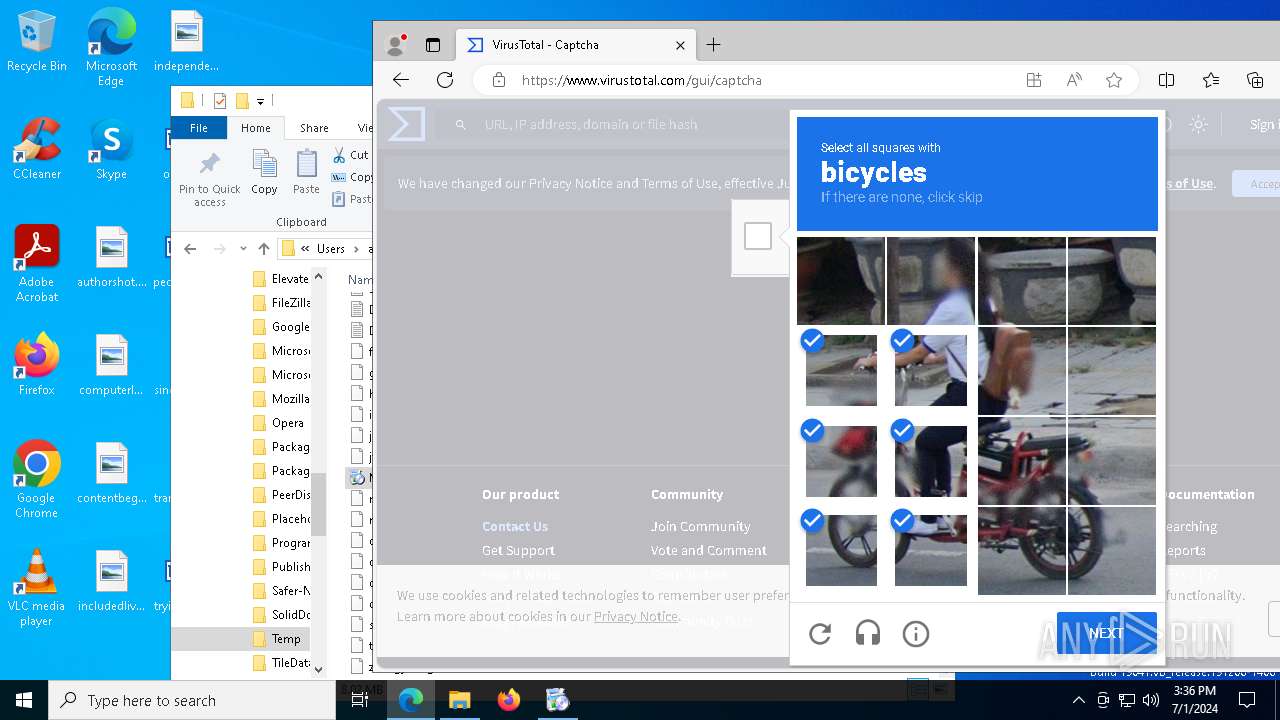The width and height of the screenshot is (1280, 720).
Task: Deselect captcha tile showing front wheel
Action: pyautogui.click(x=841, y=550)
